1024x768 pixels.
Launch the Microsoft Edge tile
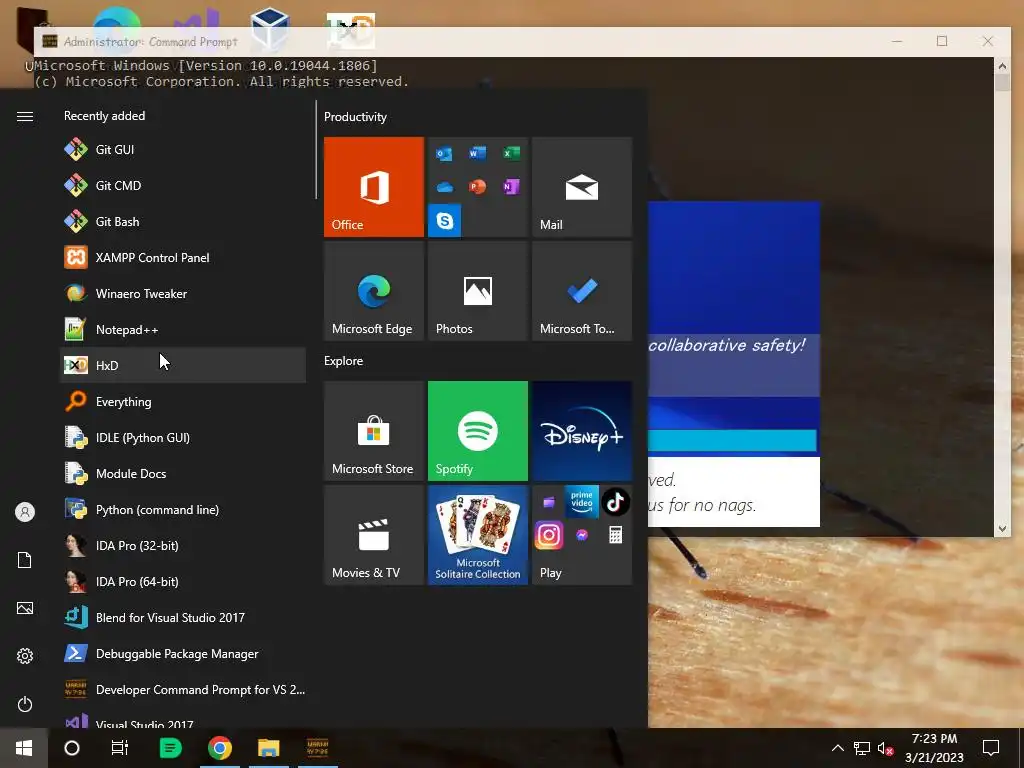tap(374, 291)
